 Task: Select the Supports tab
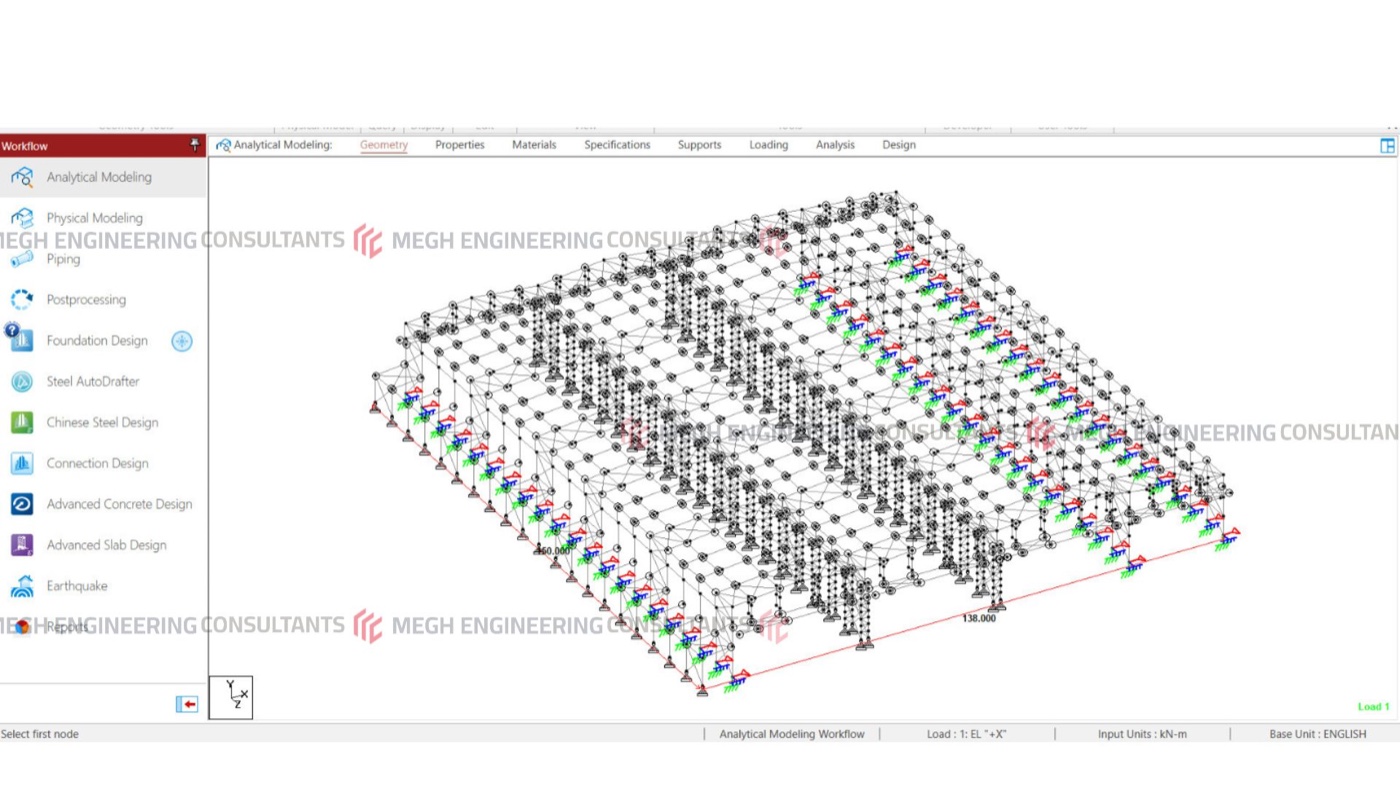pyautogui.click(x=699, y=145)
